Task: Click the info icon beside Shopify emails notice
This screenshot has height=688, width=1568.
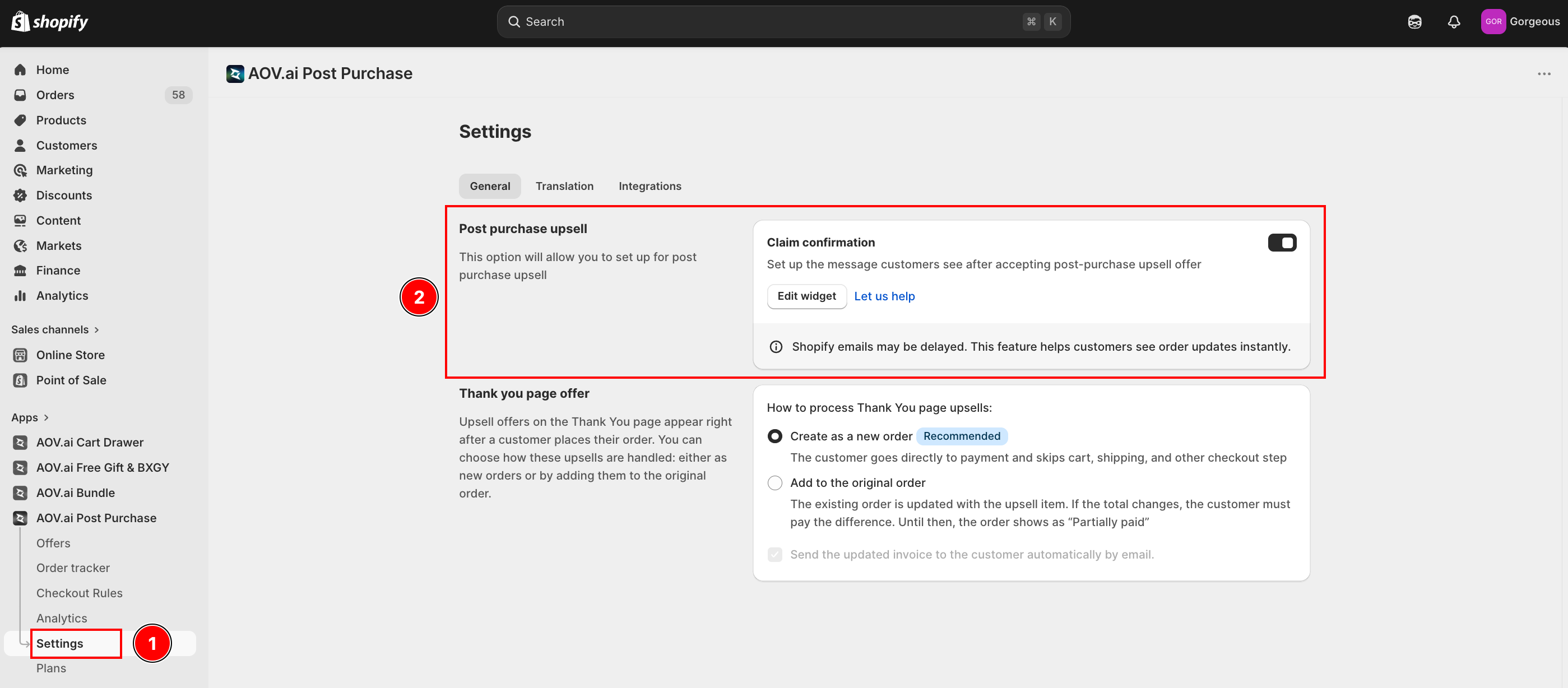Action: 776,347
